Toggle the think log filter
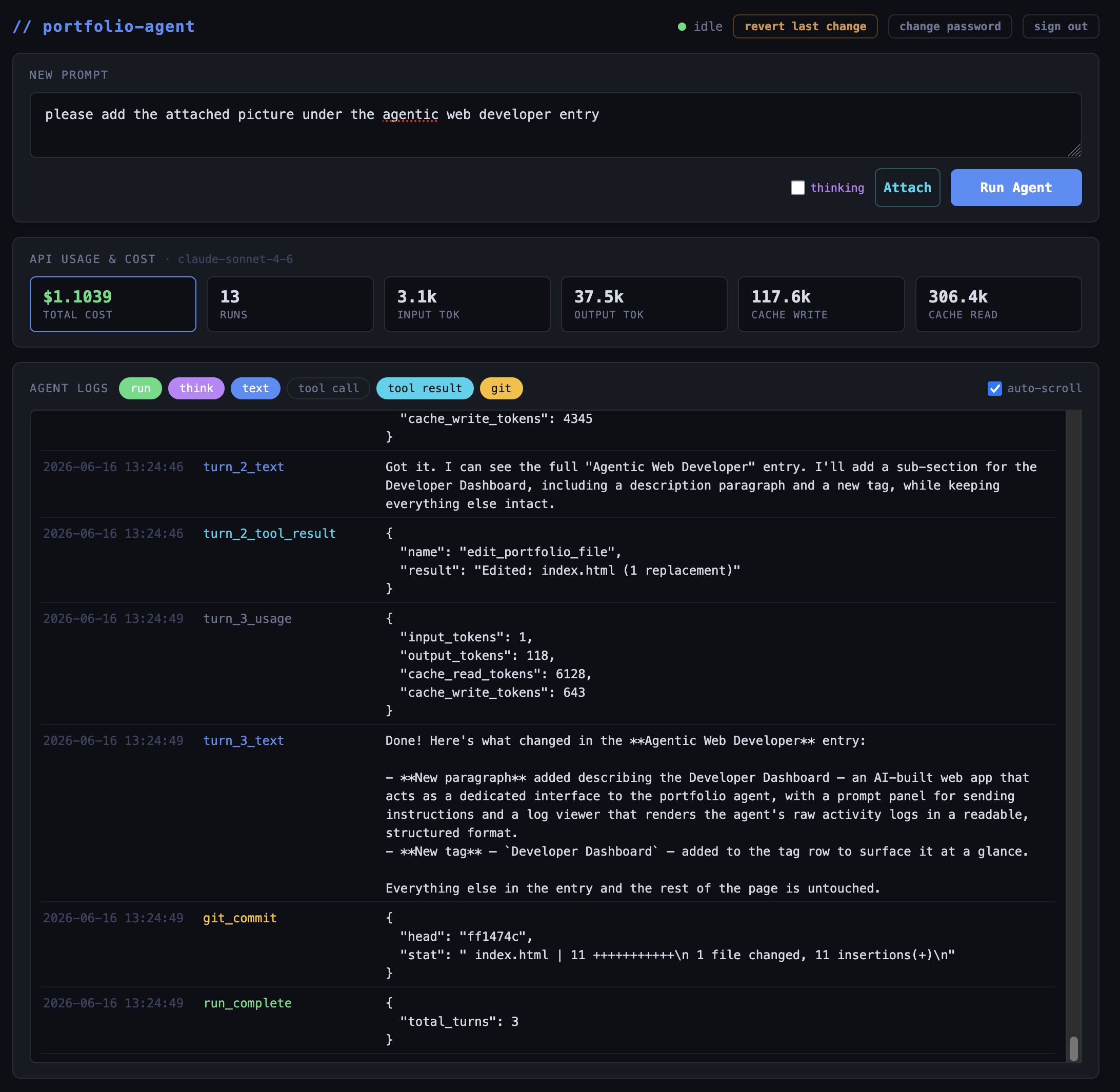 tap(196, 388)
